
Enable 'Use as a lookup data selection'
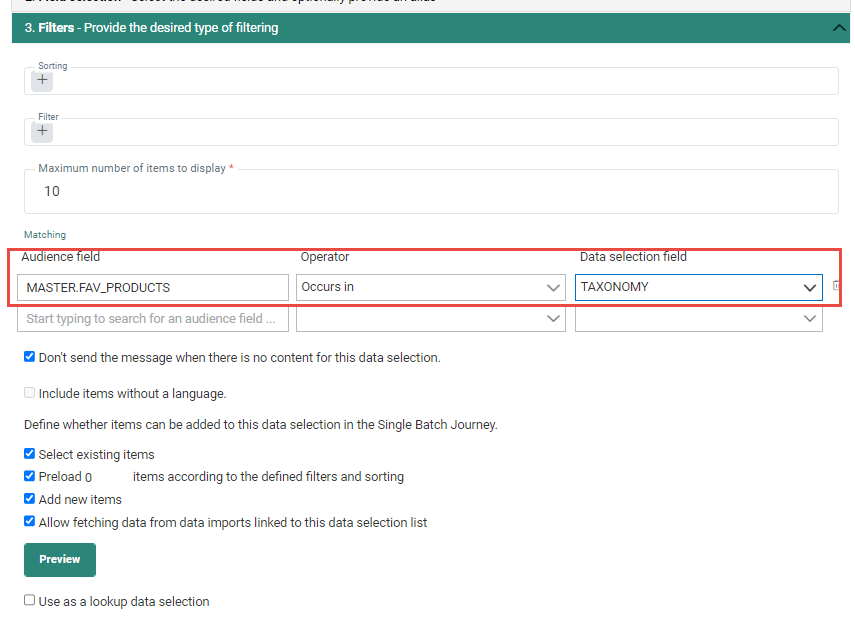click(x=30, y=601)
